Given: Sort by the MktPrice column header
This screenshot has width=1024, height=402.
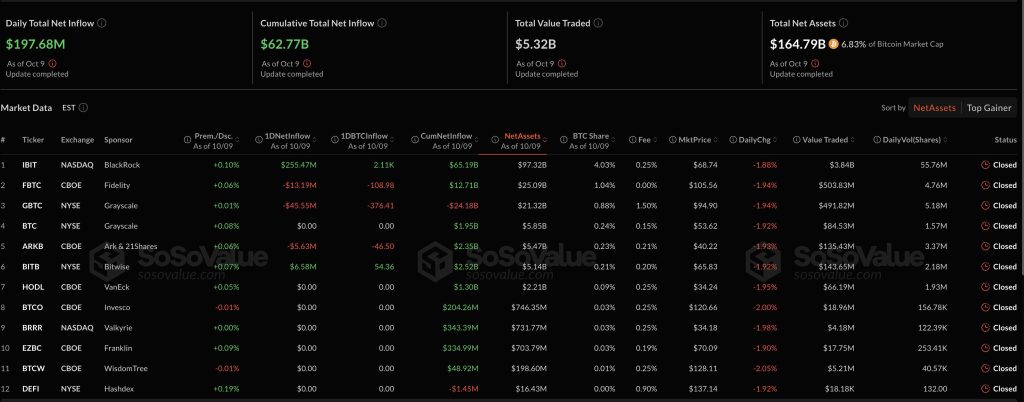Looking at the screenshot, I should 695,140.
